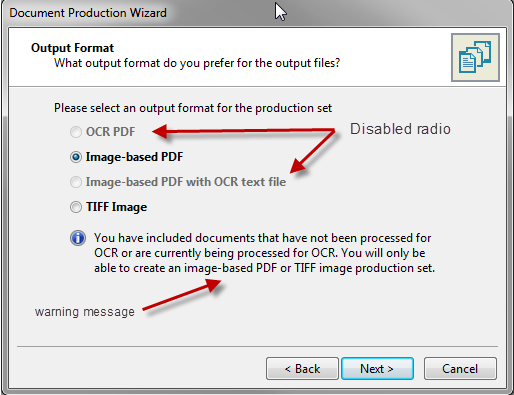Click the What output format question subtitle
The width and height of the screenshot is (514, 395).
pyautogui.click(x=197, y=63)
